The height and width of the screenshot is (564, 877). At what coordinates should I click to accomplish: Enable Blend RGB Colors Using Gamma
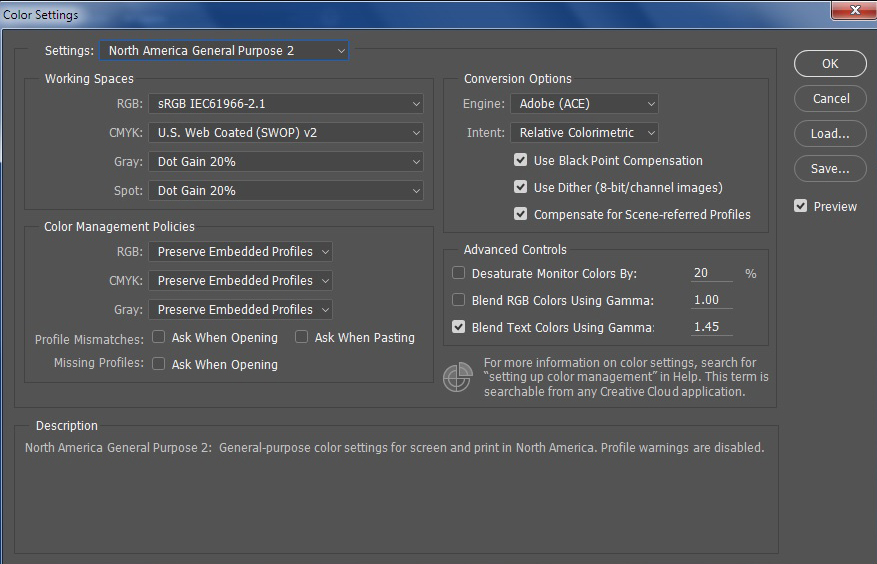pyautogui.click(x=459, y=300)
